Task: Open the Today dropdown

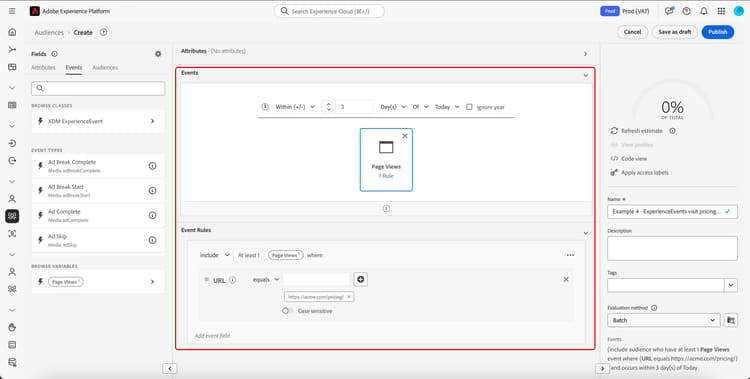Action: click(x=447, y=107)
